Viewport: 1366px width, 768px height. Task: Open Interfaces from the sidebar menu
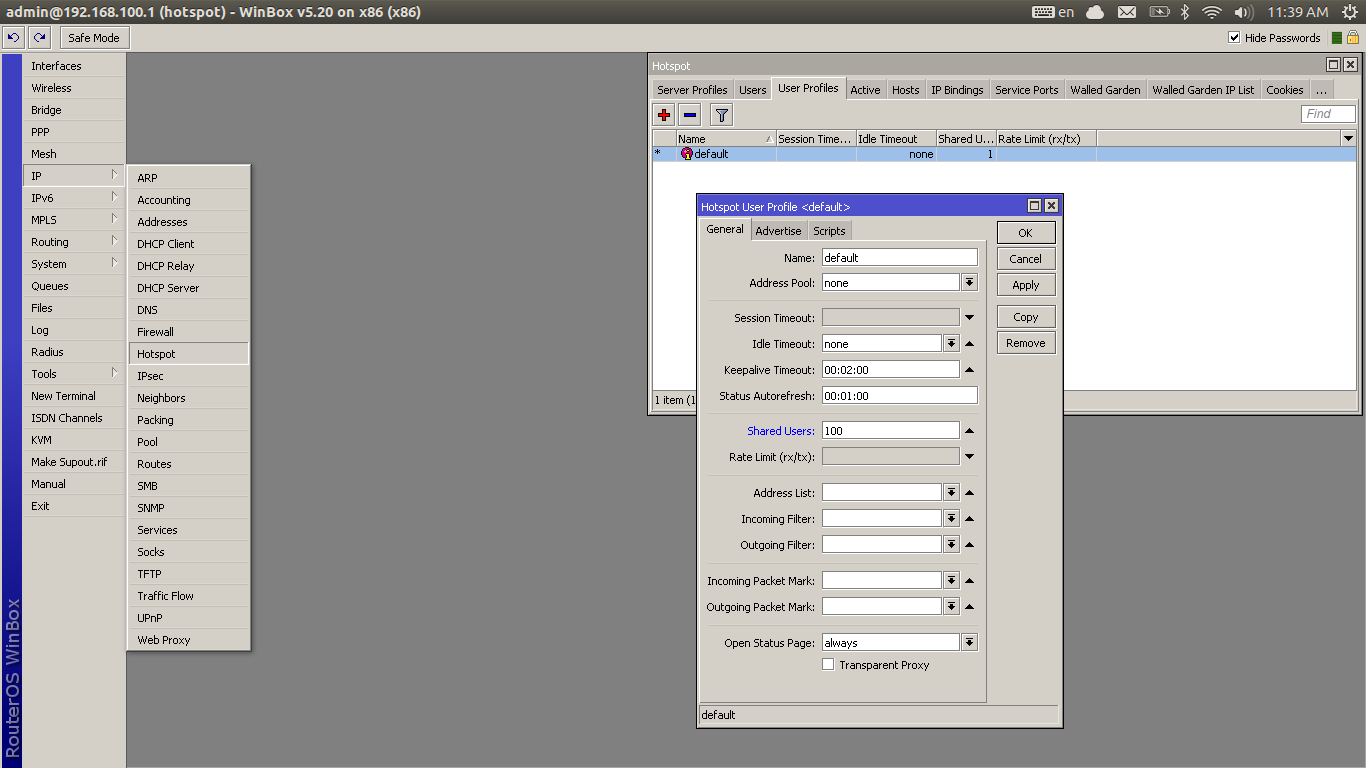tap(74, 66)
